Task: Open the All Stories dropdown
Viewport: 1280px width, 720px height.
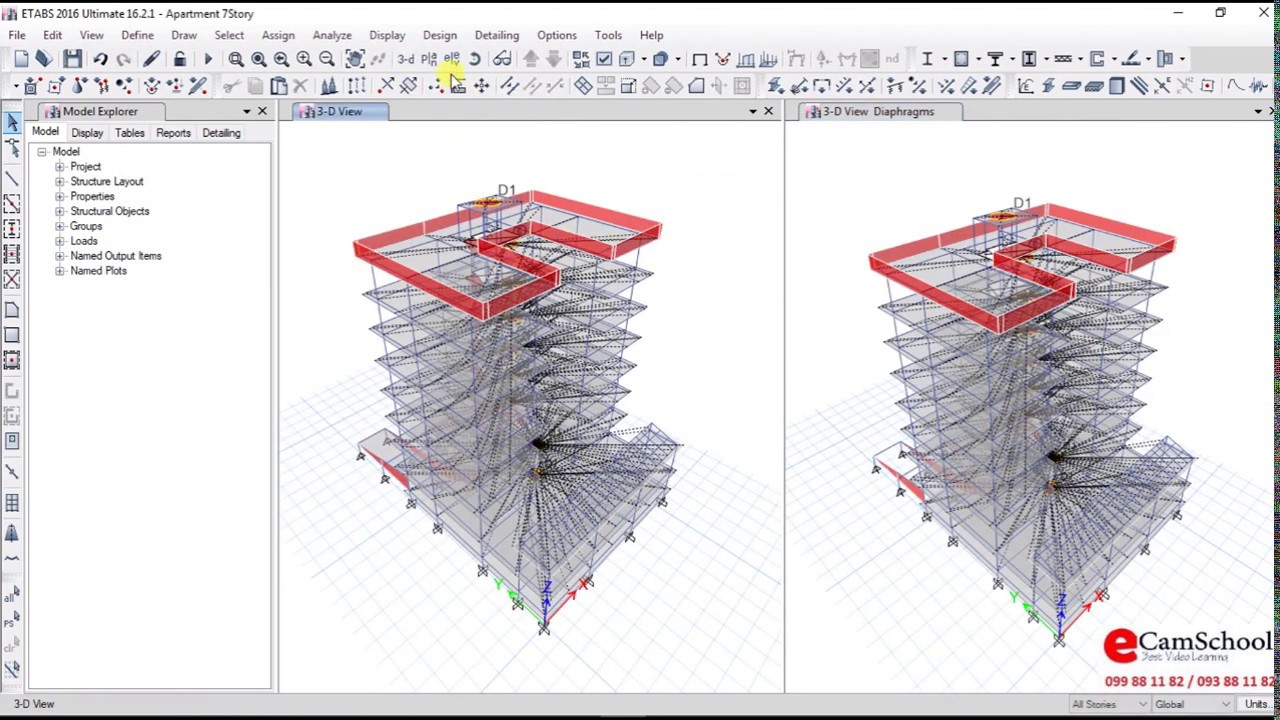Action: (x=1109, y=705)
